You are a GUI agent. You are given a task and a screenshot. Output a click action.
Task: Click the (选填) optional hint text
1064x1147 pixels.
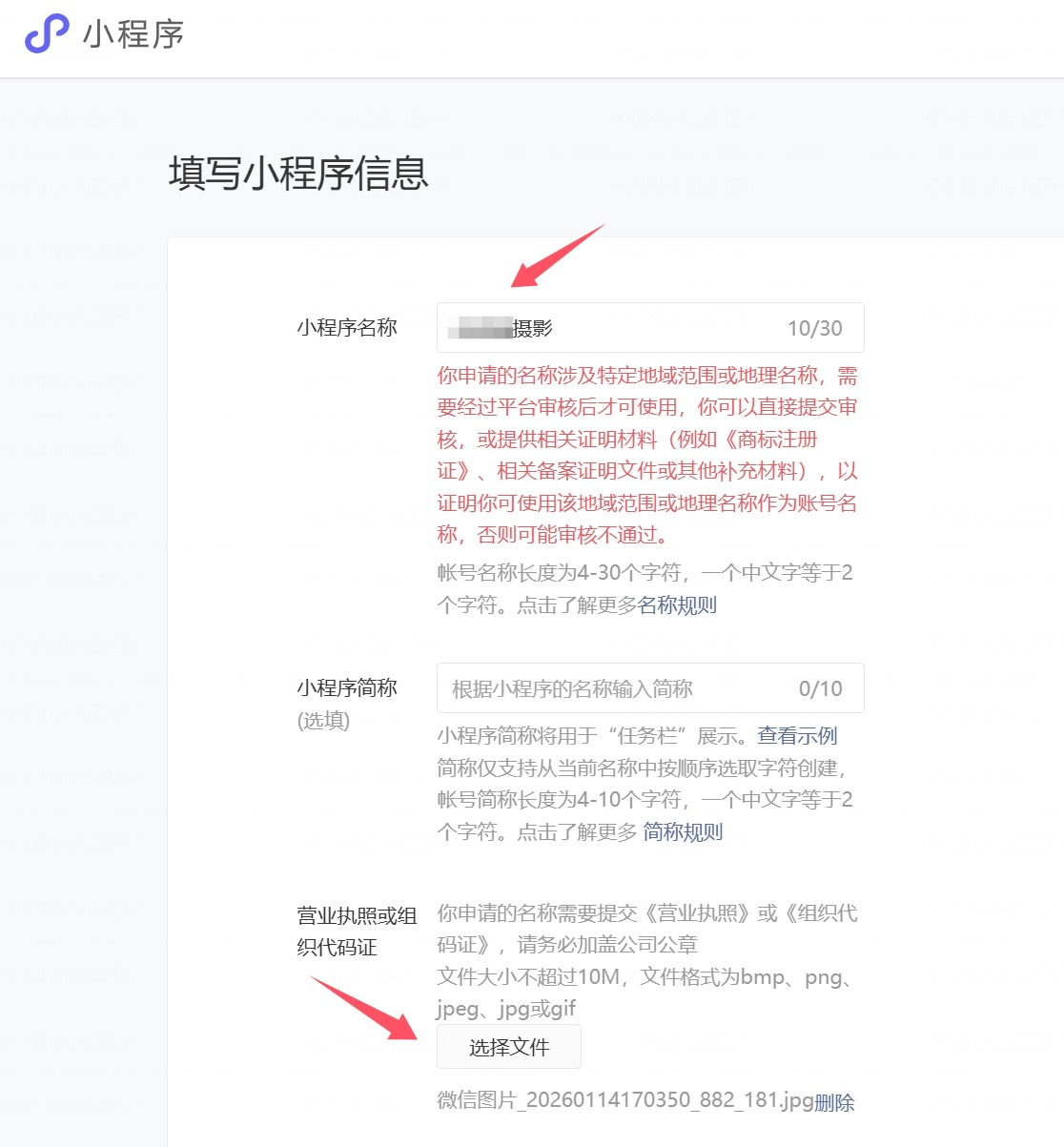pos(323,720)
